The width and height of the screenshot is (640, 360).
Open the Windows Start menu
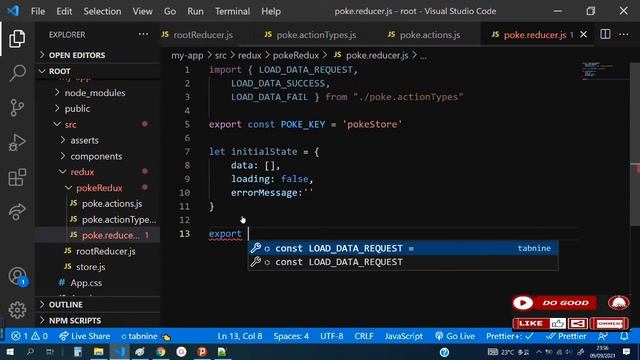[x=9, y=352]
